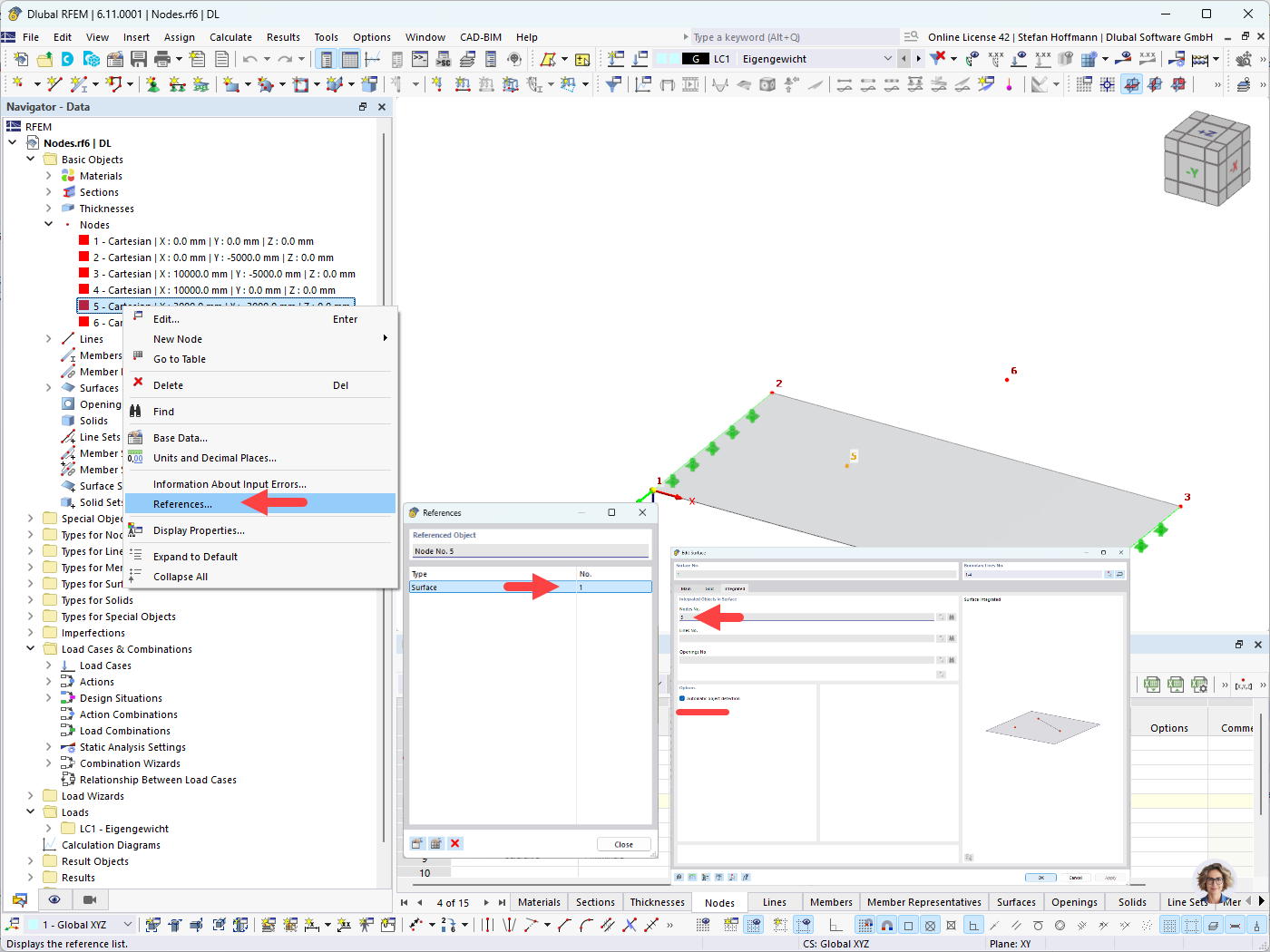Open the new model file icon
The height and width of the screenshot is (952, 1270).
pos(21,59)
